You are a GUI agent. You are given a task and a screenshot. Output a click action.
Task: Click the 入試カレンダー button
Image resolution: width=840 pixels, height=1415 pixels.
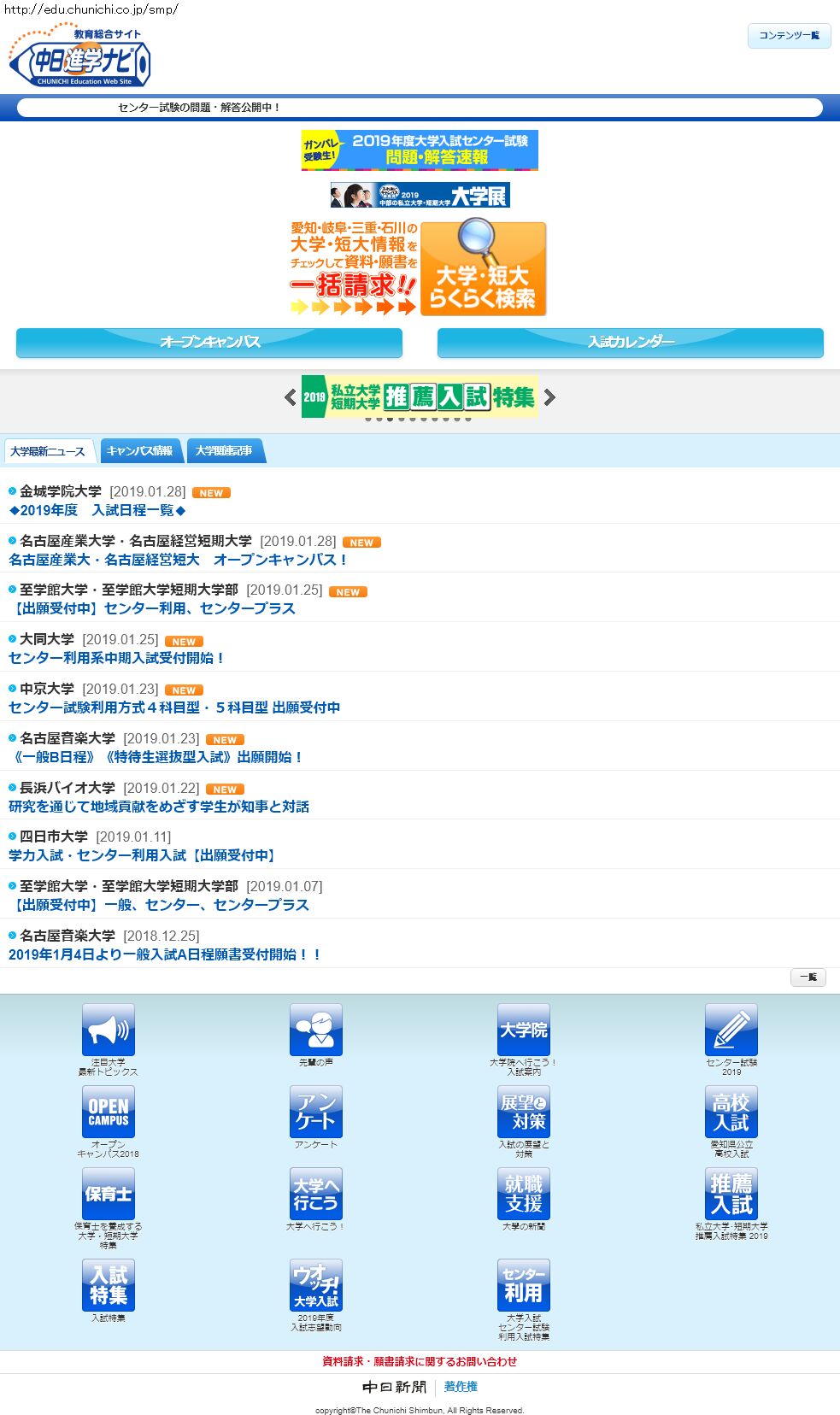point(630,342)
